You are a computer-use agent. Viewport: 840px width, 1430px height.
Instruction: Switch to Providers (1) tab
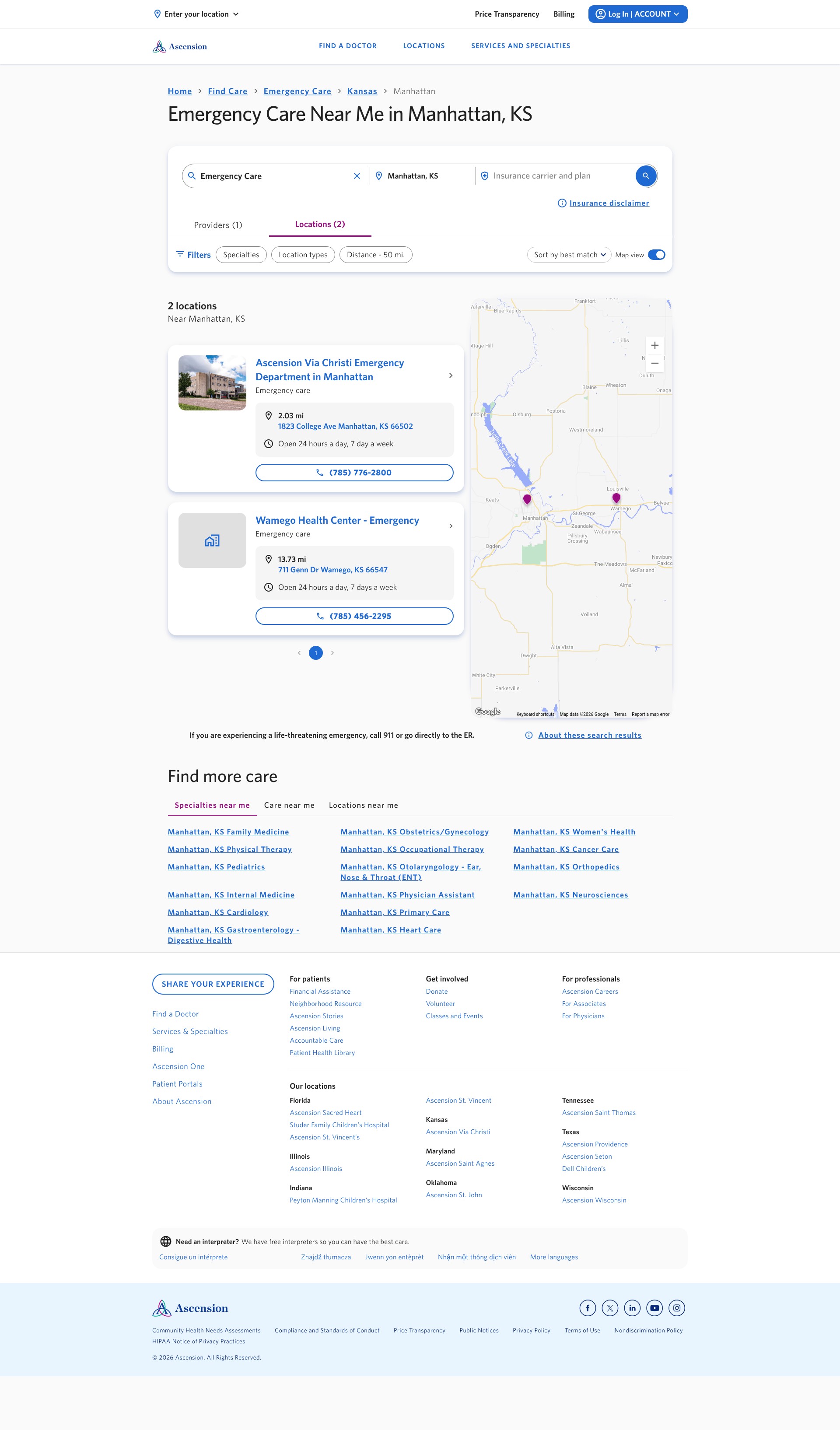pos(218,225)
